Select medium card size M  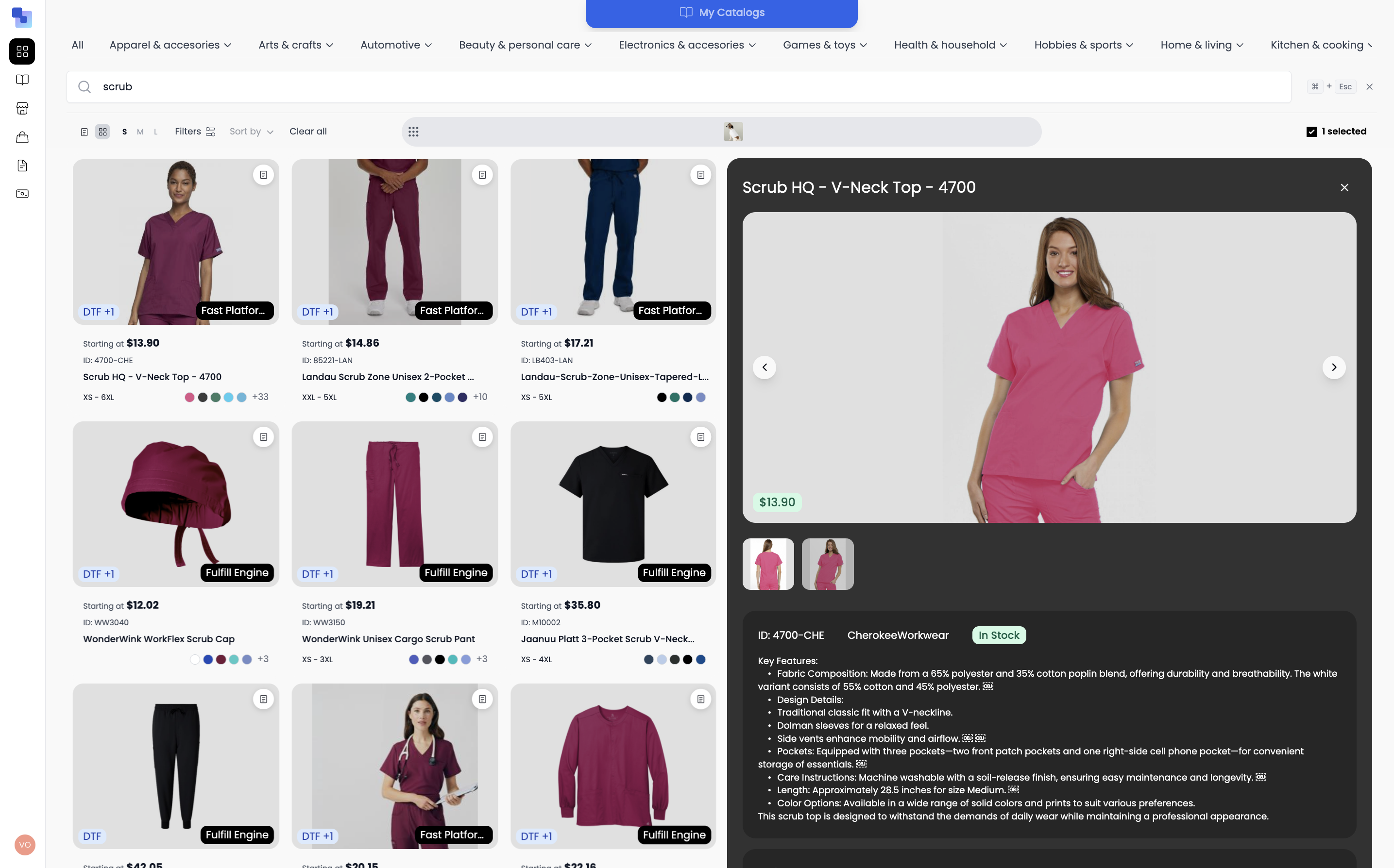[x=140, y=132]
